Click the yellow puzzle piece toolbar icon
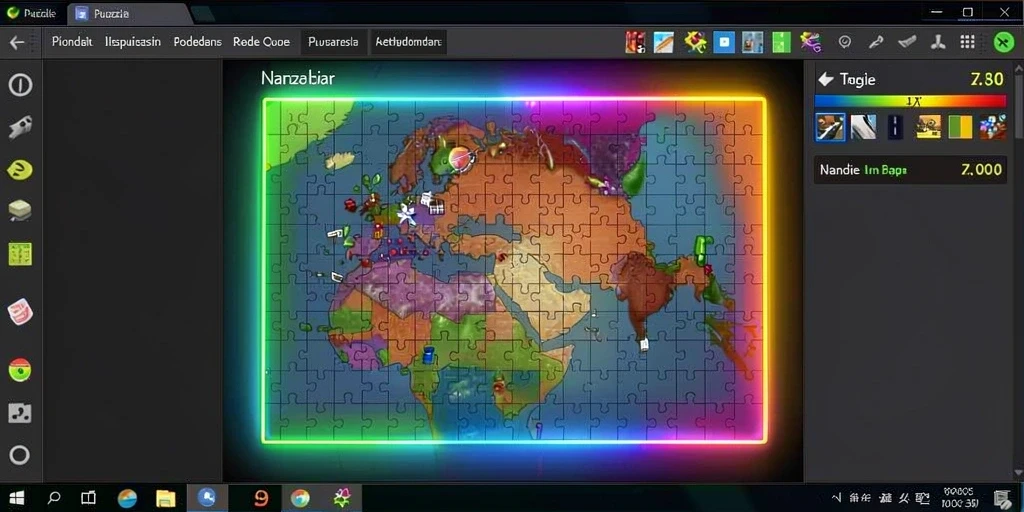Image resolution: width=1024 pixels, height=512 pixels. (x=695, y=42)
